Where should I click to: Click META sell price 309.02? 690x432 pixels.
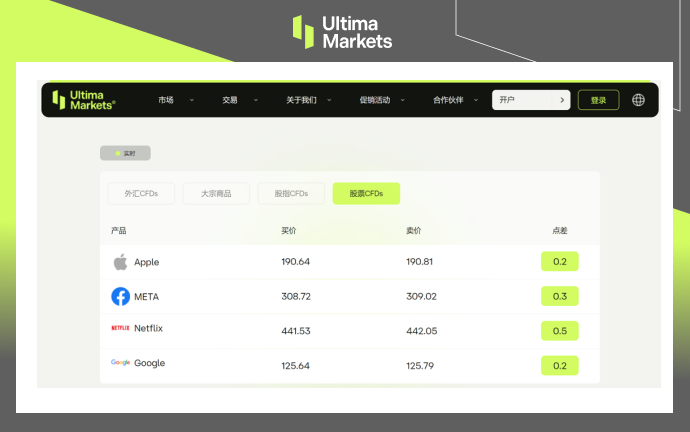click(422, 297)
